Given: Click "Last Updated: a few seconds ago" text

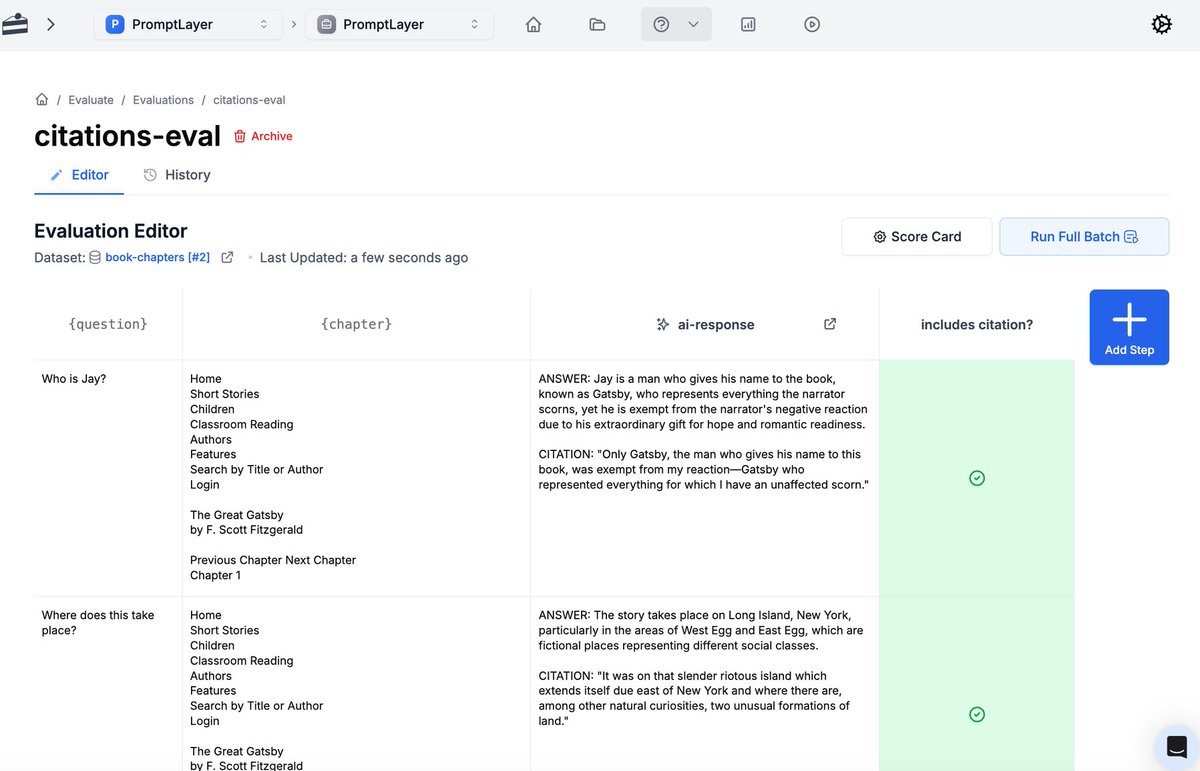Looking at the screenshot, I should pyautogui.click(x=364, y=258).
